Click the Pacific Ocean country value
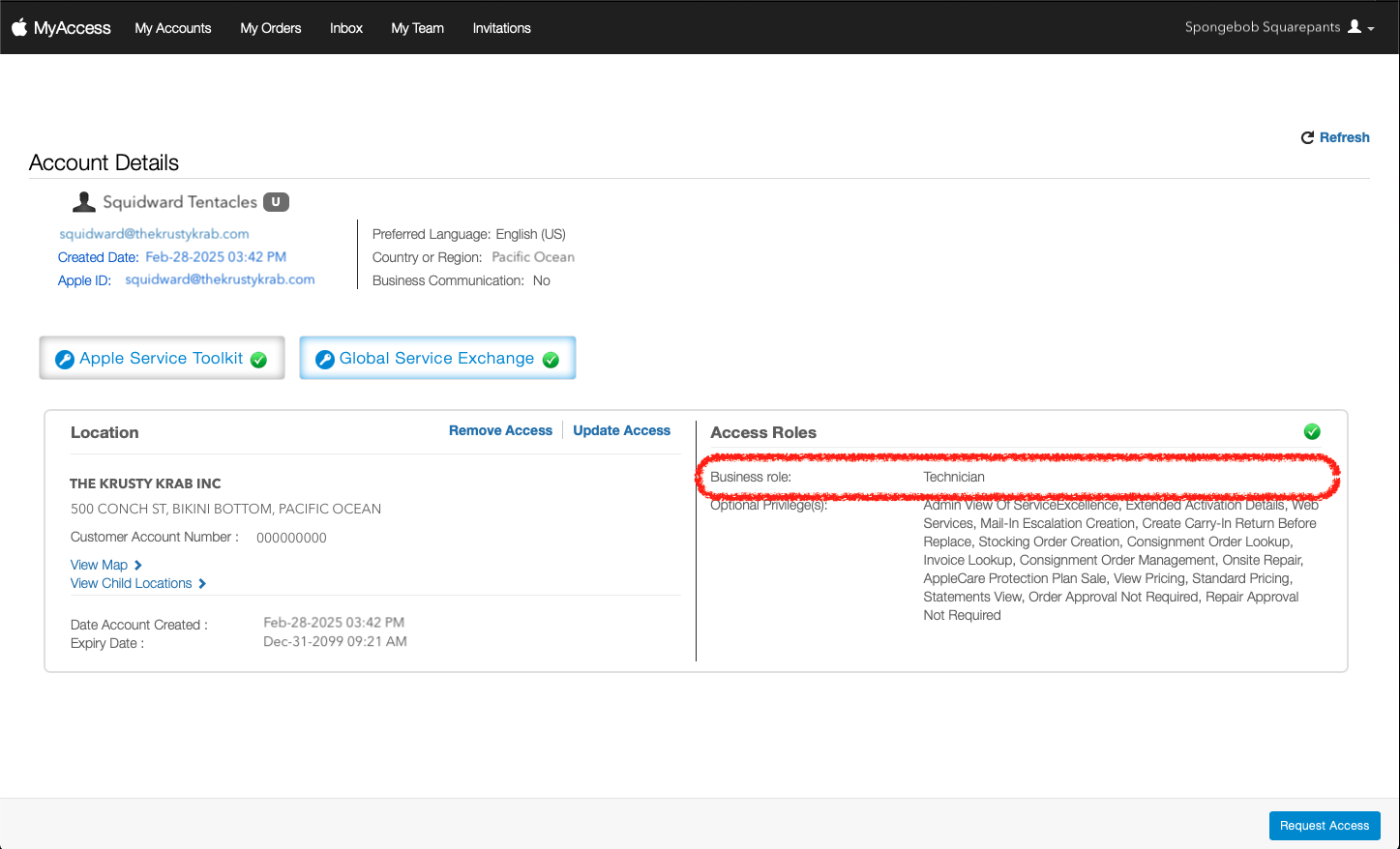 tap(533, 257)
